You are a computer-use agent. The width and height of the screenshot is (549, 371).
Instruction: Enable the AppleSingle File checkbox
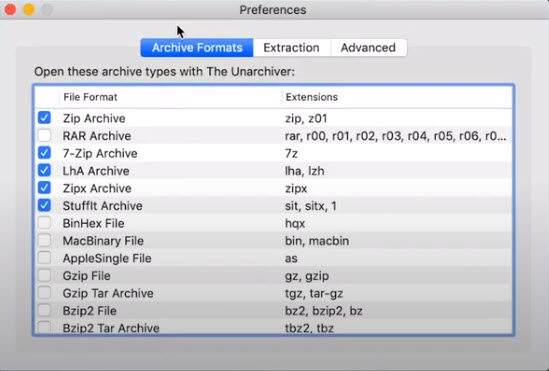click(44, 258)
